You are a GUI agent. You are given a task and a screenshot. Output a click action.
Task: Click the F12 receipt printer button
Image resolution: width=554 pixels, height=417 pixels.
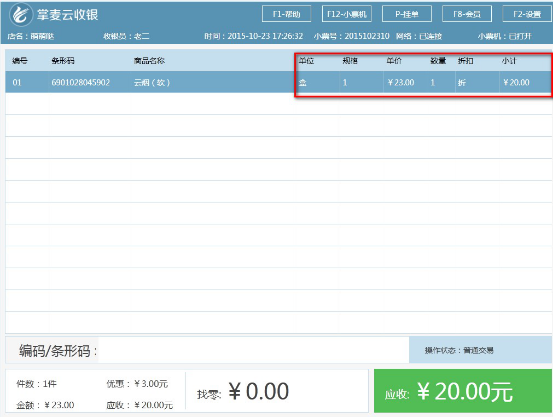click(347, 14)
